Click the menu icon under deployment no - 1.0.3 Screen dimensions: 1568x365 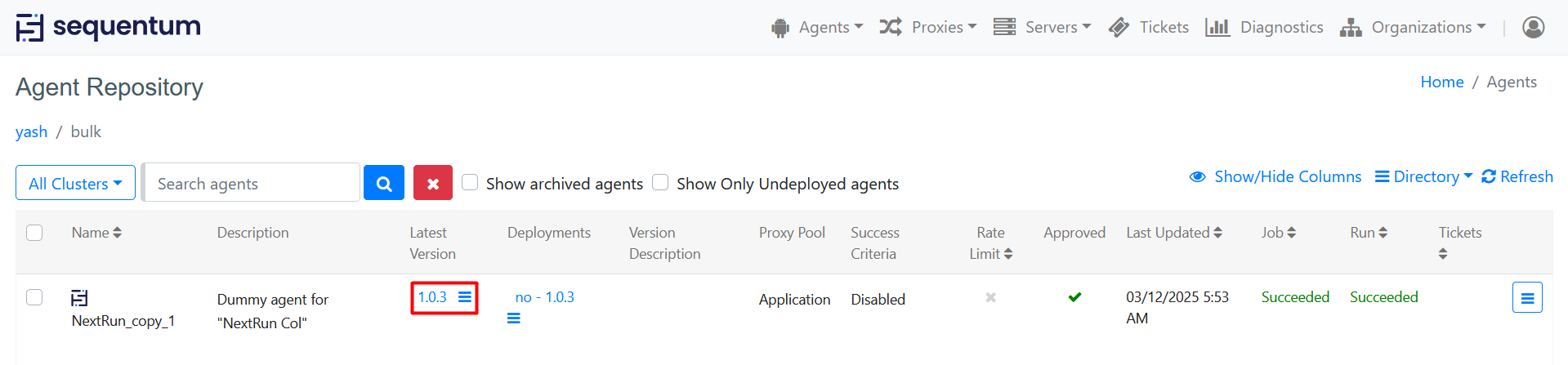click(x=513, y=318)
